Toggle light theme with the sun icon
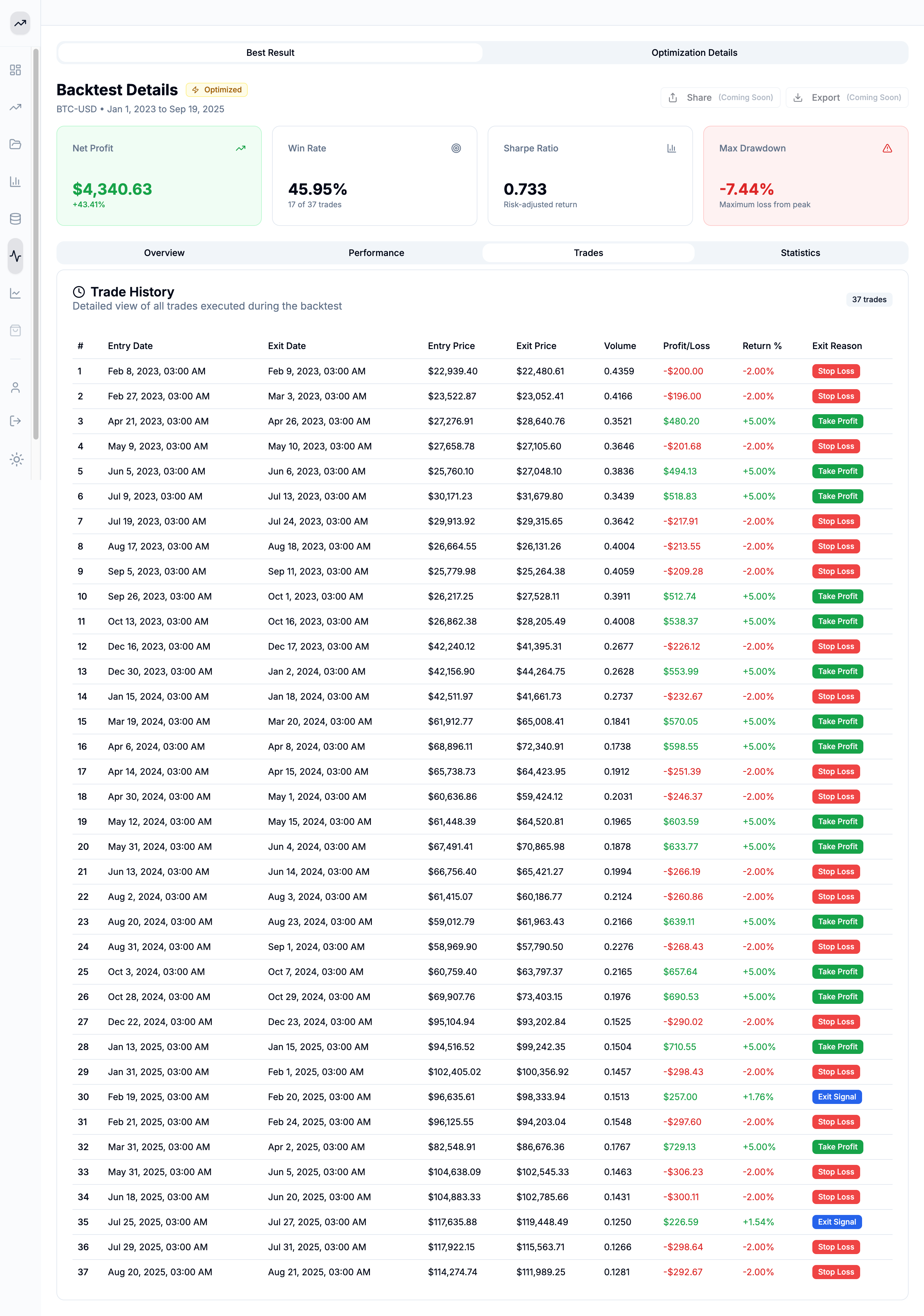This screenshot has height=1316, width=924. tap(17, 459)
